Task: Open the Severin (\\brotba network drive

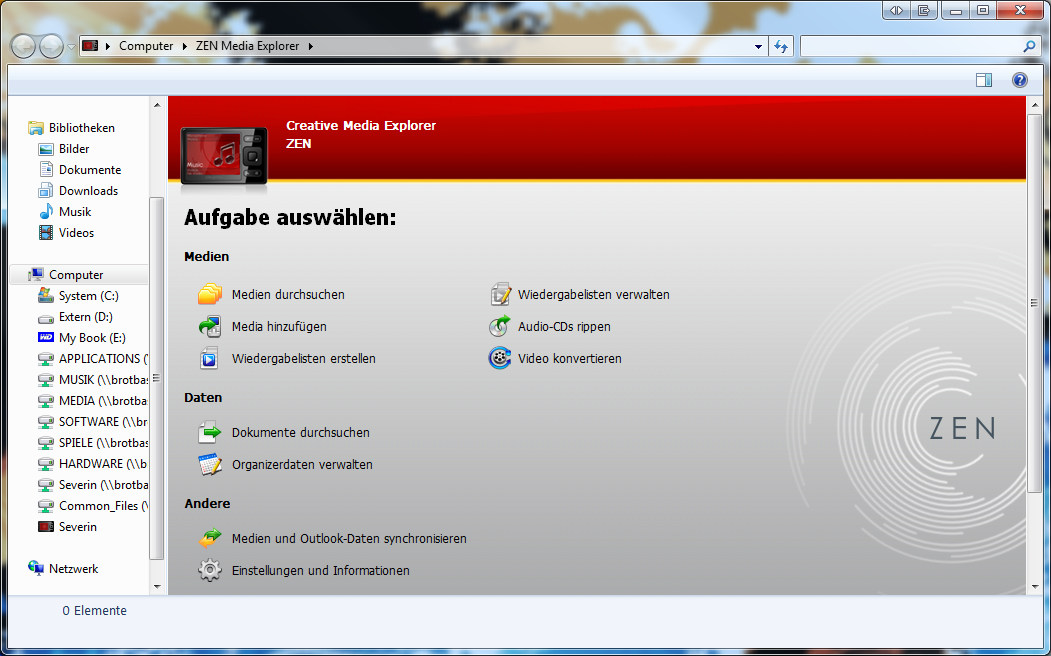Action: click(x=92, y=484)
